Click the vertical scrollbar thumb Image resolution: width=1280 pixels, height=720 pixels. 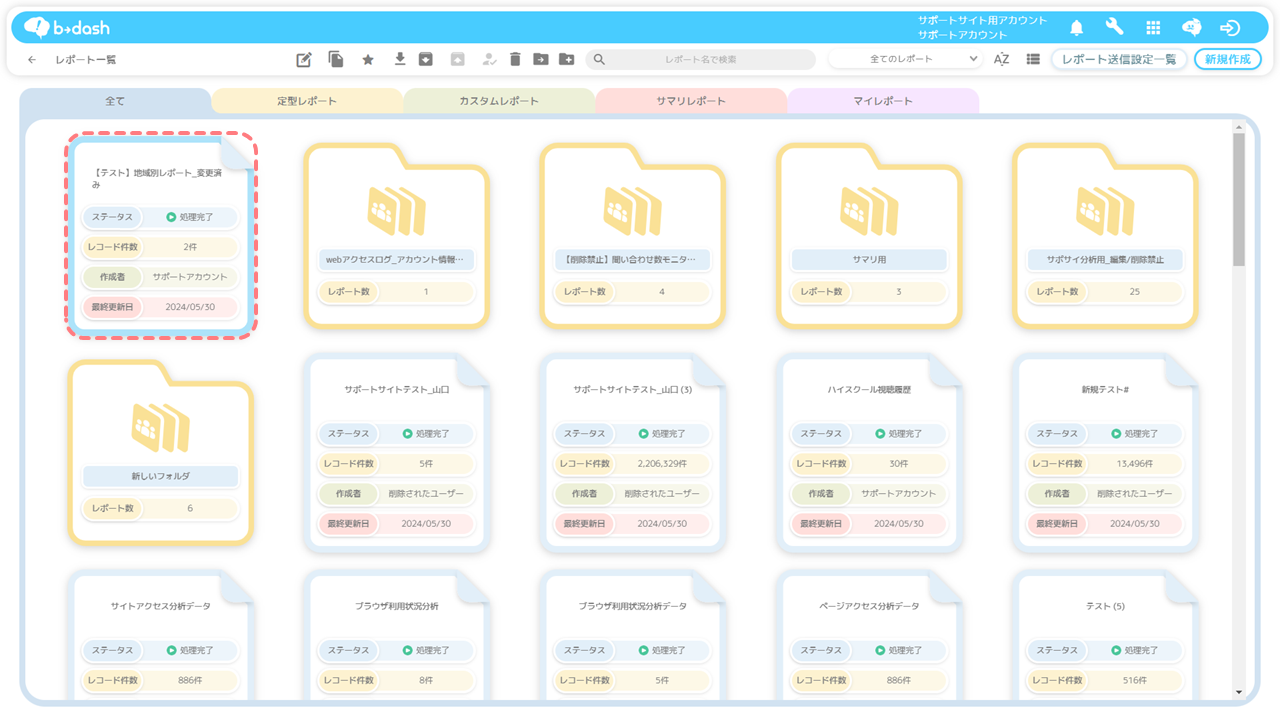pyautogui.click(x=1238, y=200)
